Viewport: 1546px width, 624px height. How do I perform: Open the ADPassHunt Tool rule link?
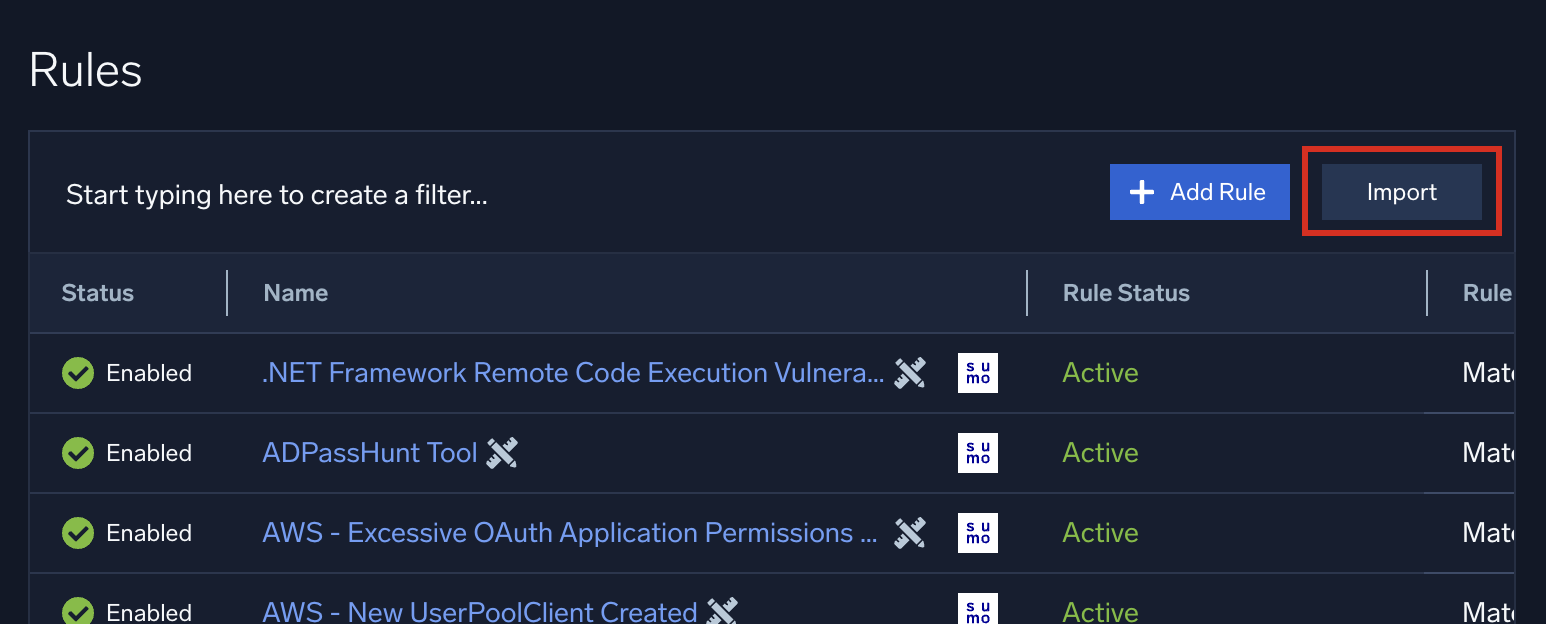click(x=370, y=453)
